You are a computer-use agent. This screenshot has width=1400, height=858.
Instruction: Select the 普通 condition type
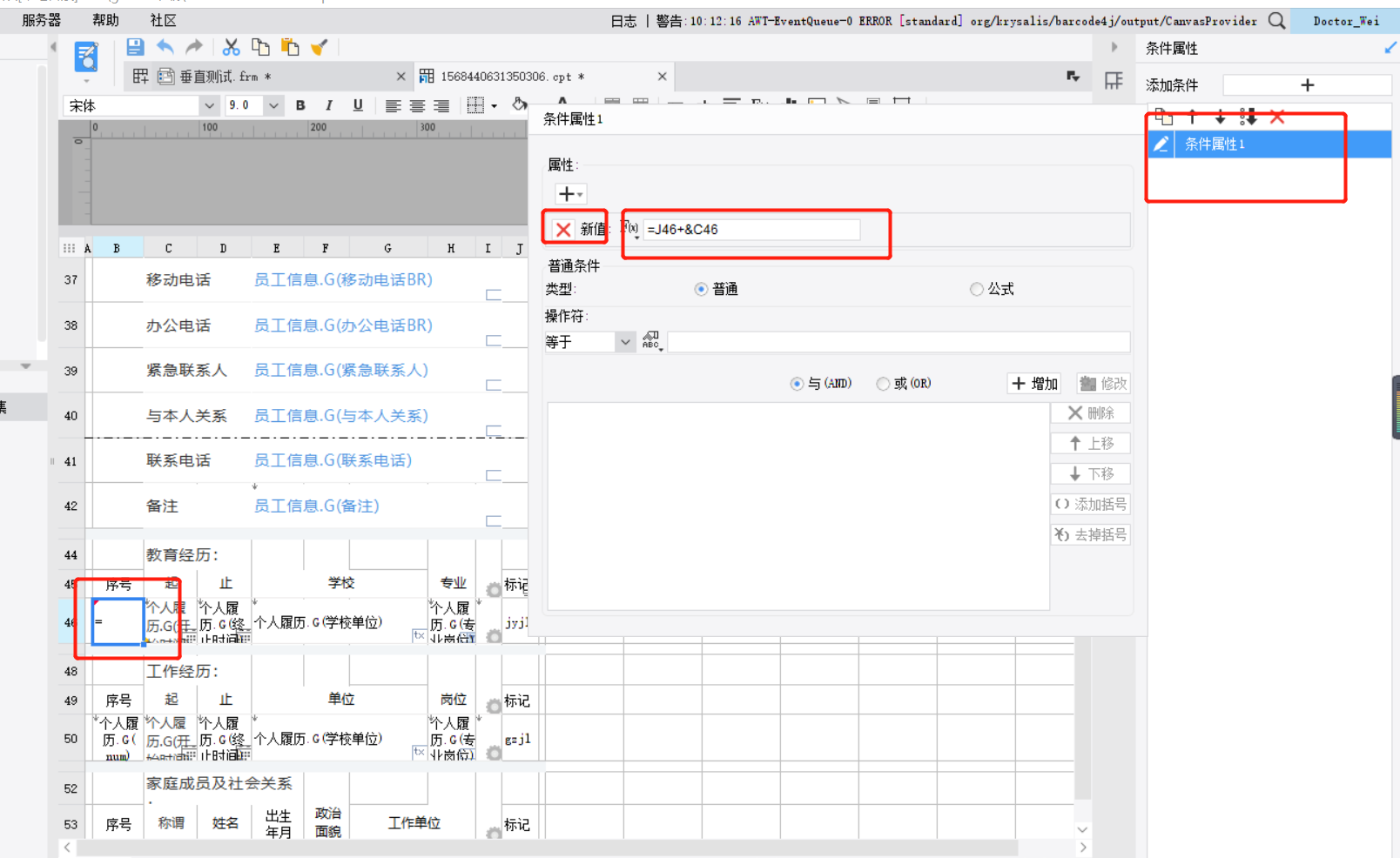pyautogui.click(x=701, y=289)
